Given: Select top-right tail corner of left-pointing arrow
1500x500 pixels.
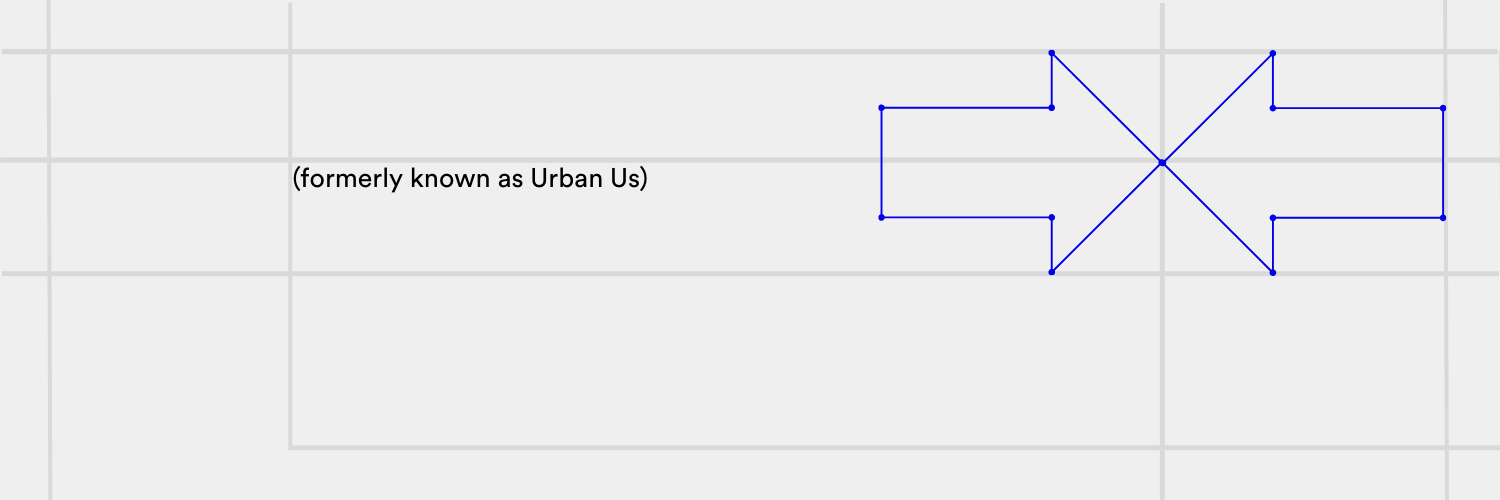Looking at the screenshot, I should (x=1443, y=107).
